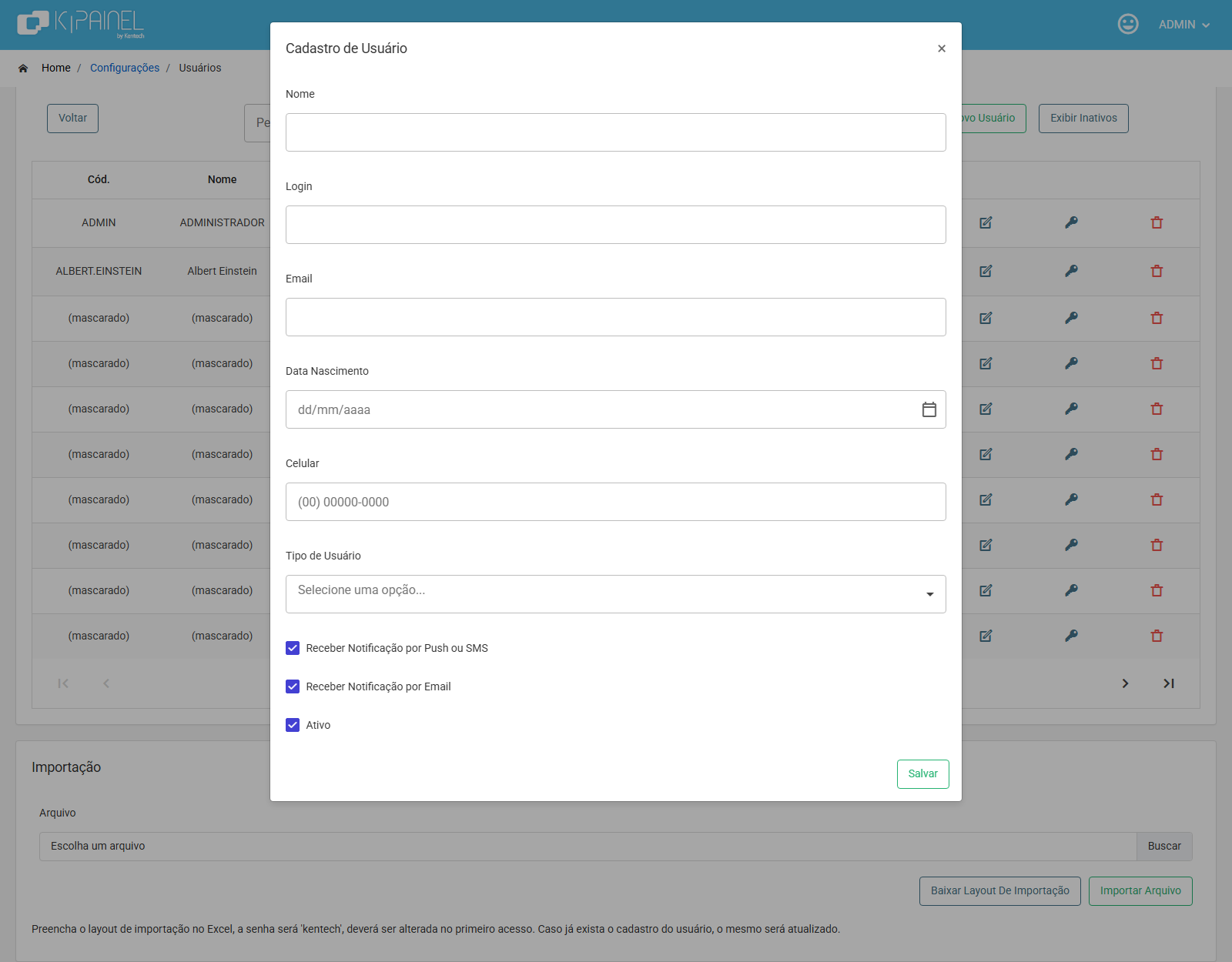This screenshot has height=962, width=1232.
Task: Delete the ADMIN user via trash icon
Action: click(1157, 223)
